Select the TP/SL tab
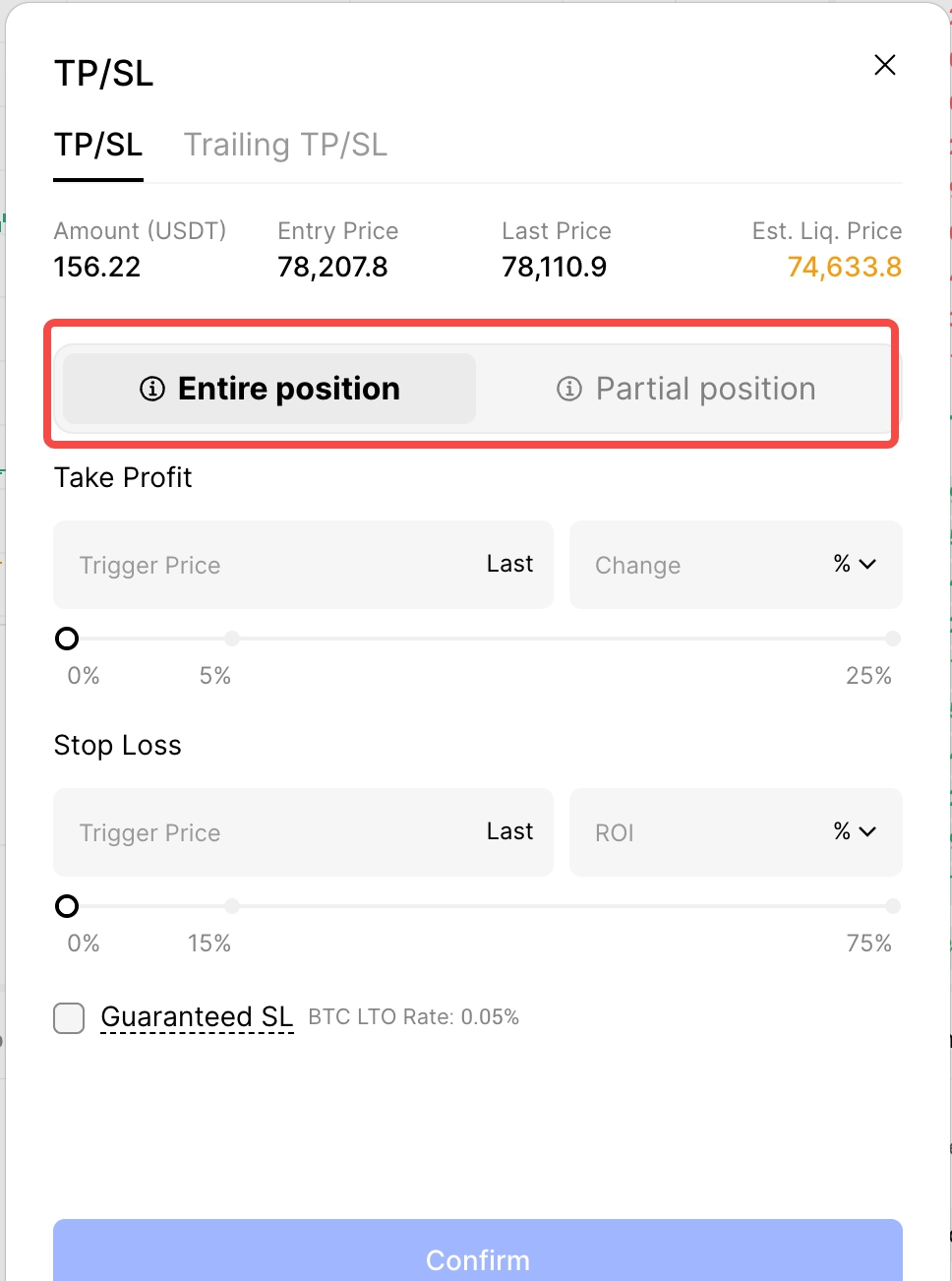 (x=98, y=145)
